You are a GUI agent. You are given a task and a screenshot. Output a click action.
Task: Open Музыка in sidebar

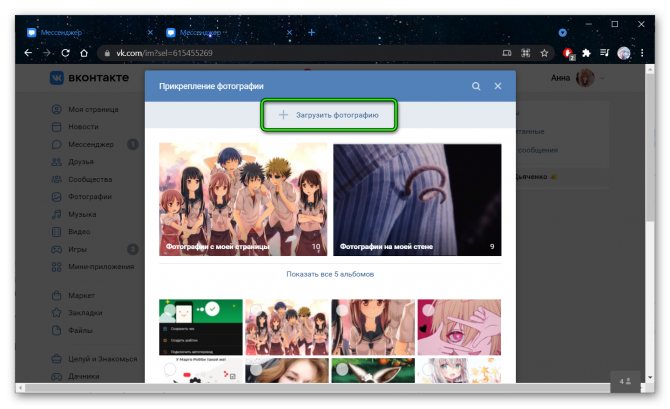pos(74,215)
